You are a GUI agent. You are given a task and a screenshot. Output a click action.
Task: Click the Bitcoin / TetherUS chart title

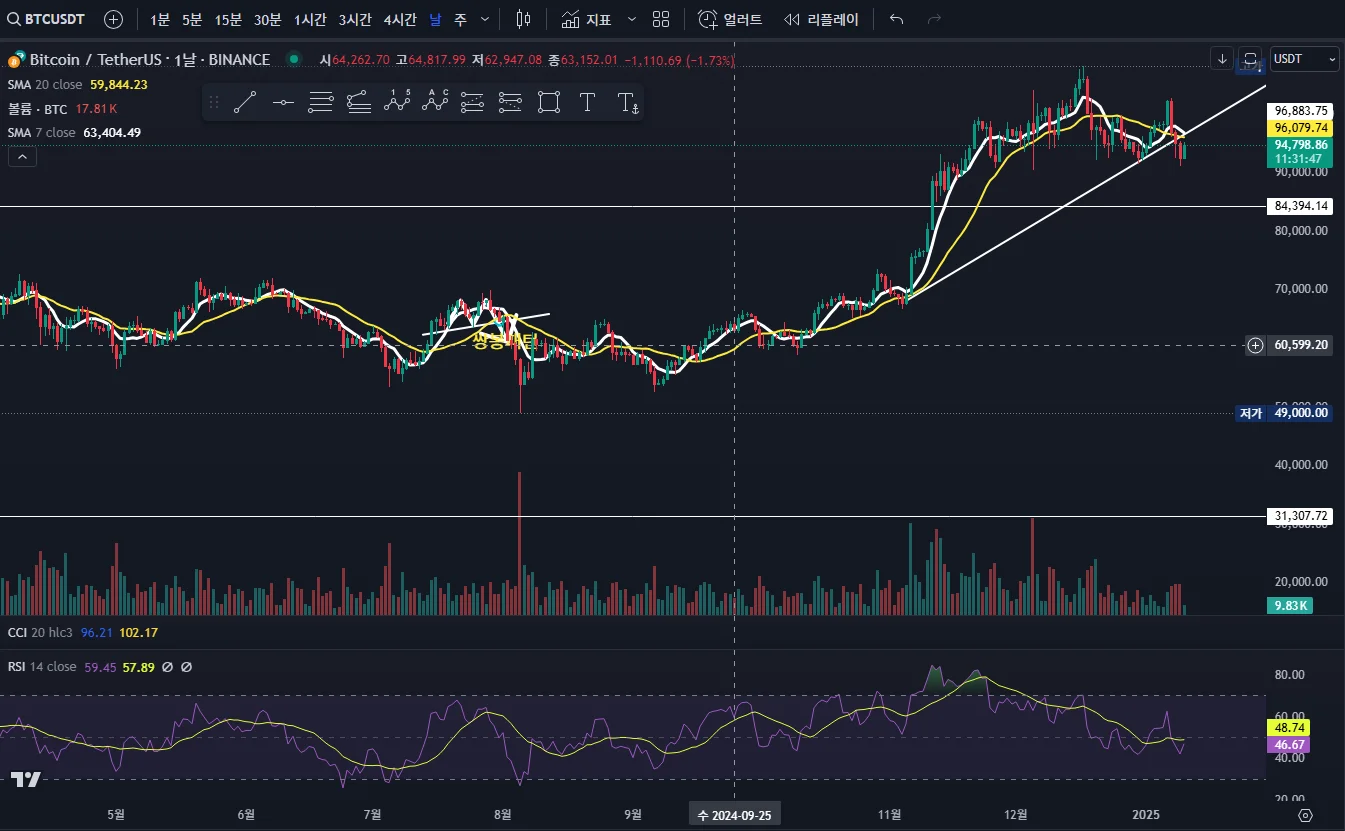tap(149, 60)
